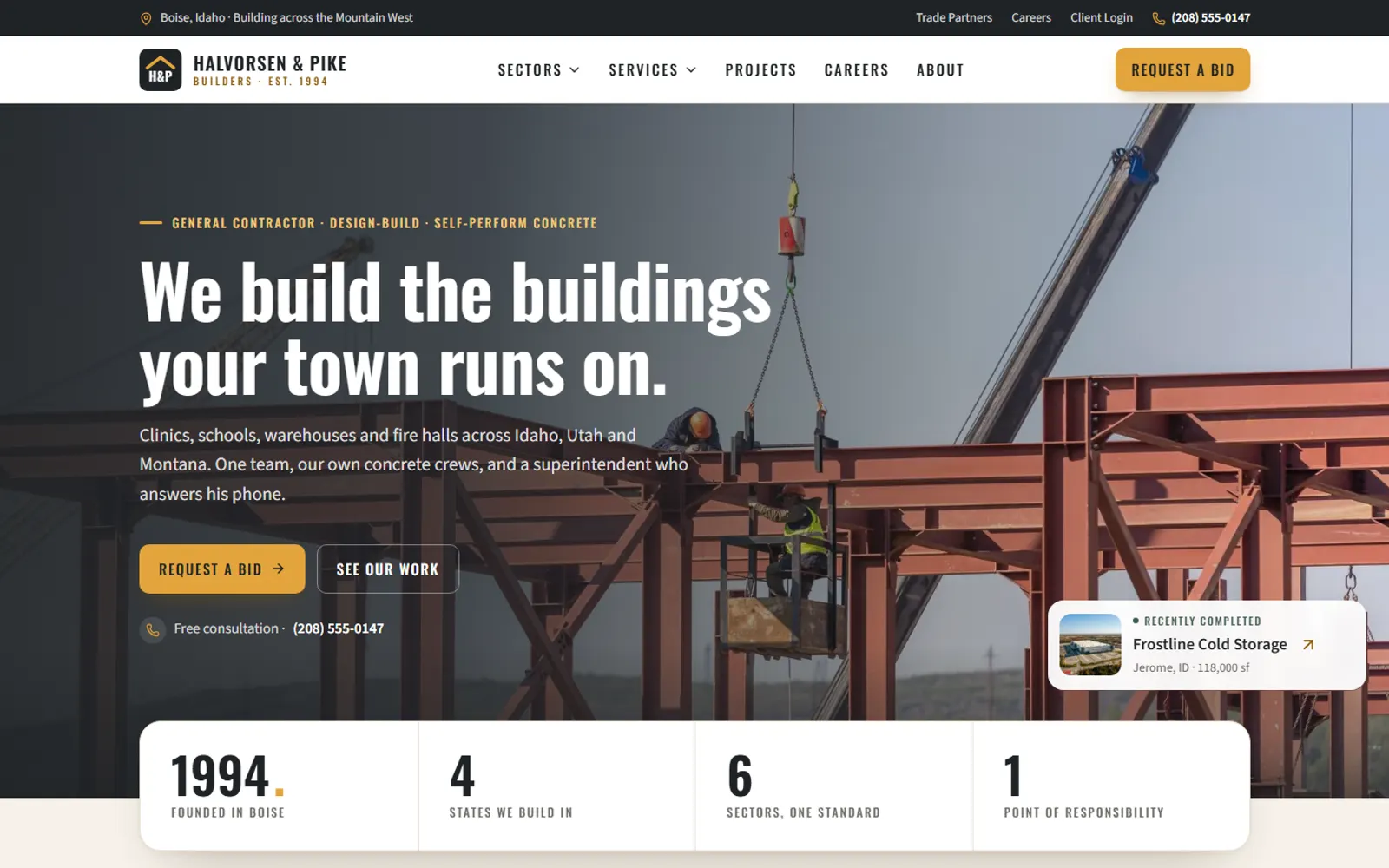
Task: Open the Services menu label
Action: pyautogui.click(x=643, y=70)
